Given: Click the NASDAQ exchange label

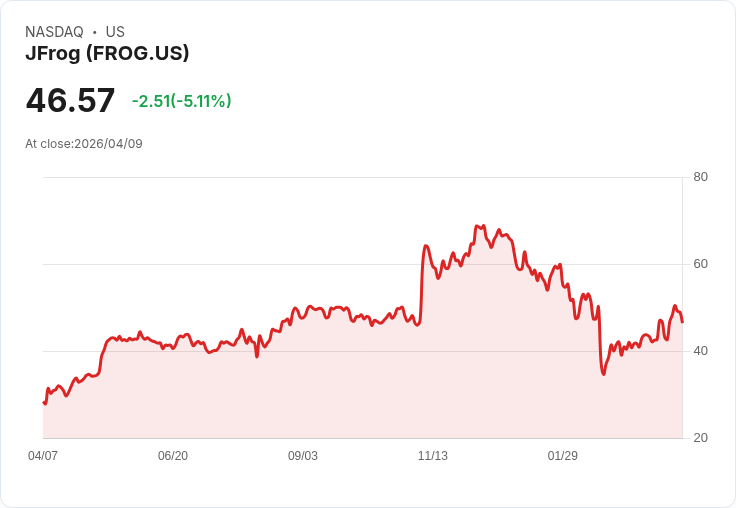Looking at the screenshot, I should pyautogui.click(x=54, y=32).
